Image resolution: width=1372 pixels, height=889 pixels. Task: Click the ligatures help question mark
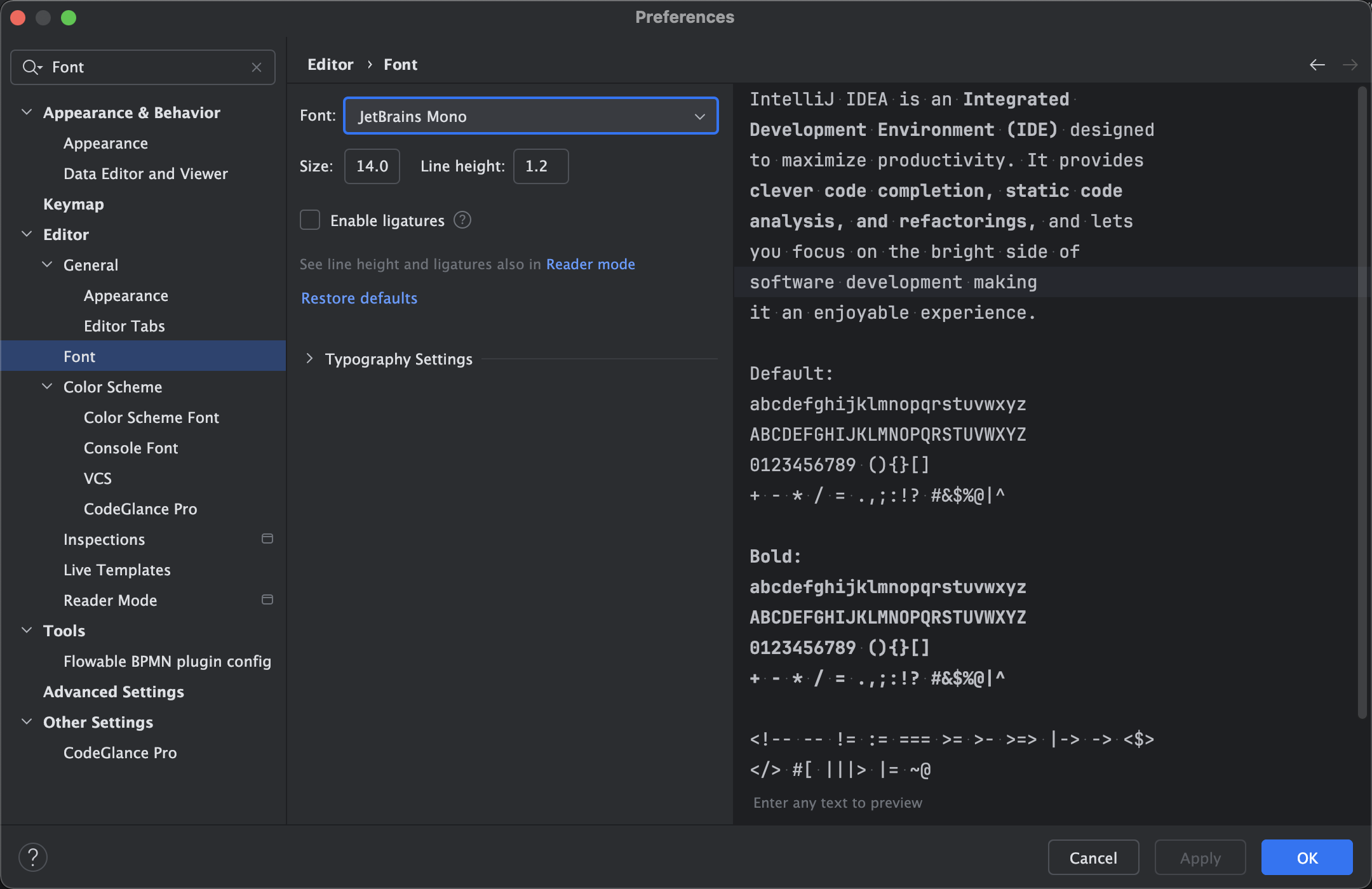(x=462, y=220)
